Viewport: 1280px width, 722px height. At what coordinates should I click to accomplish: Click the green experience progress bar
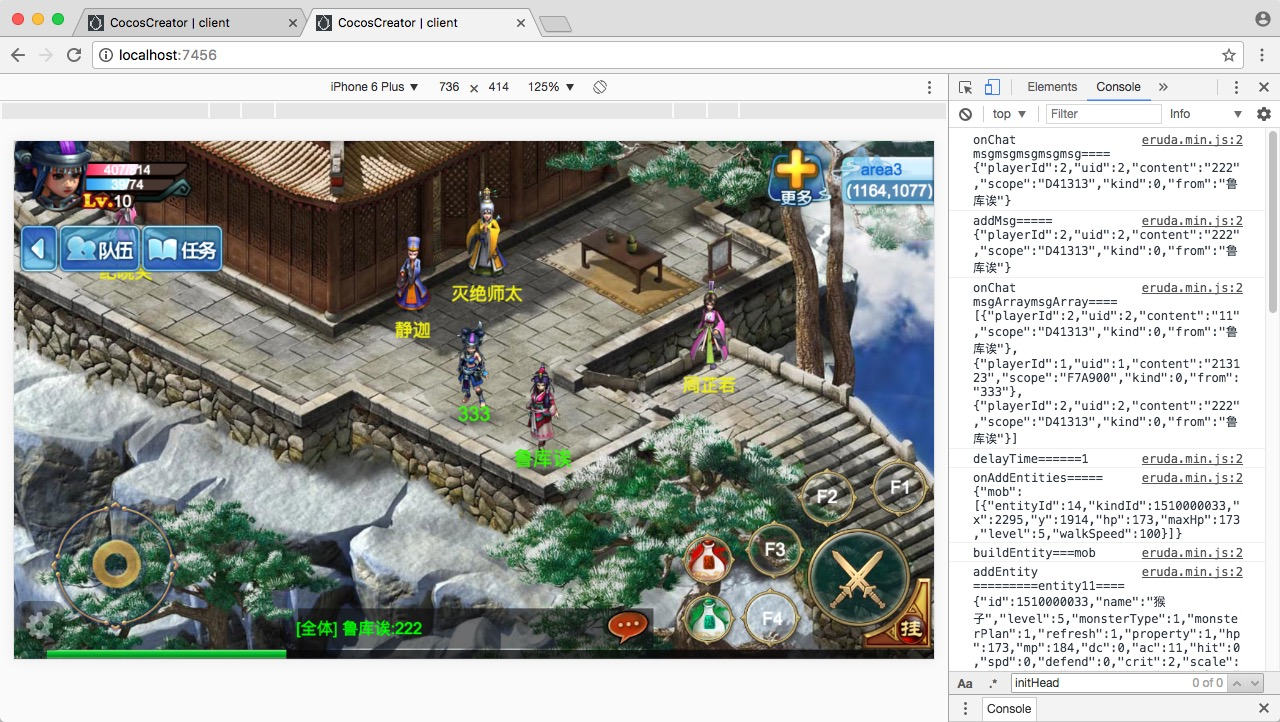(166, 654)
